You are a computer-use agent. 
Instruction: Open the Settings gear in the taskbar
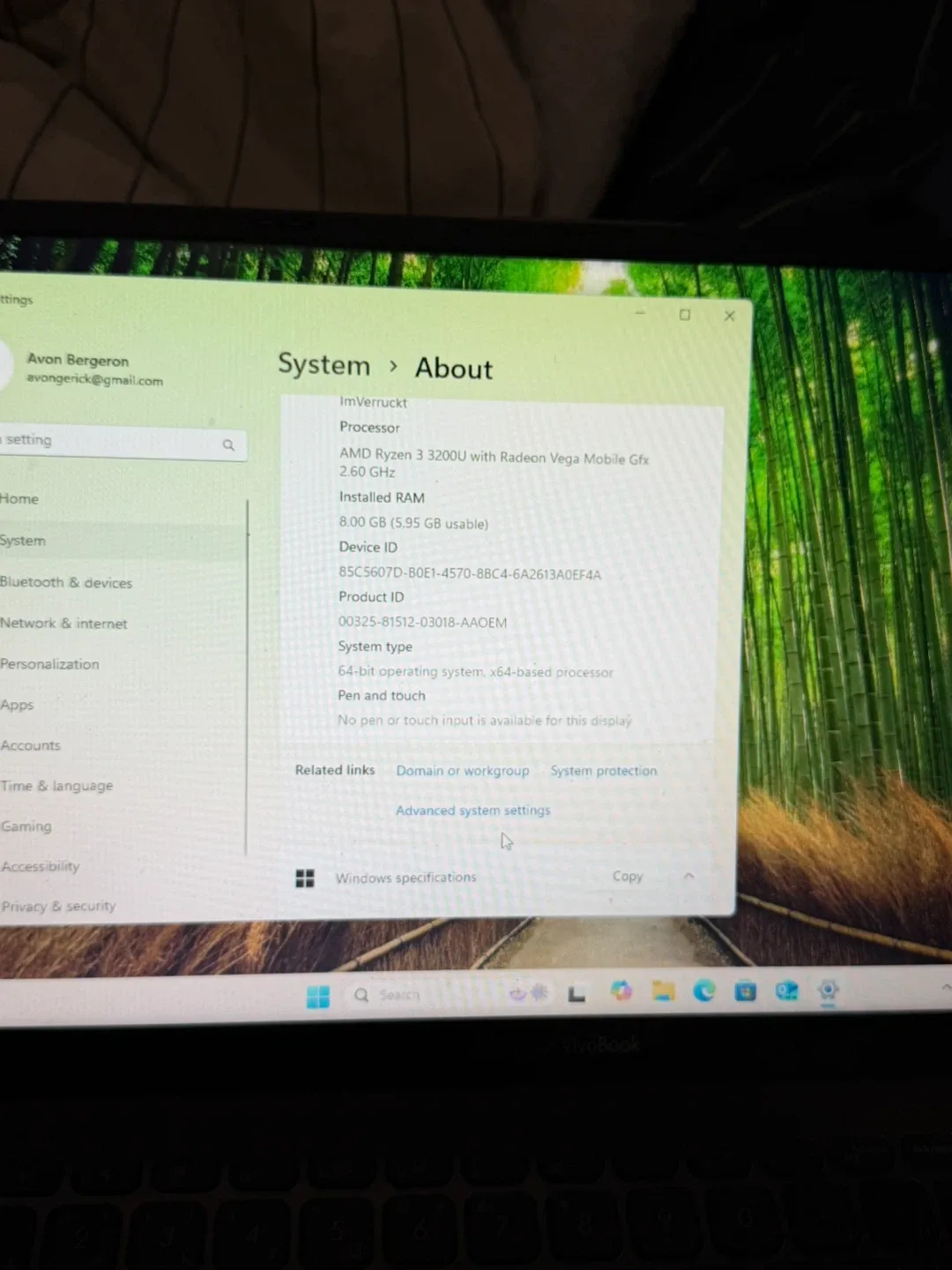click(827, 991)
